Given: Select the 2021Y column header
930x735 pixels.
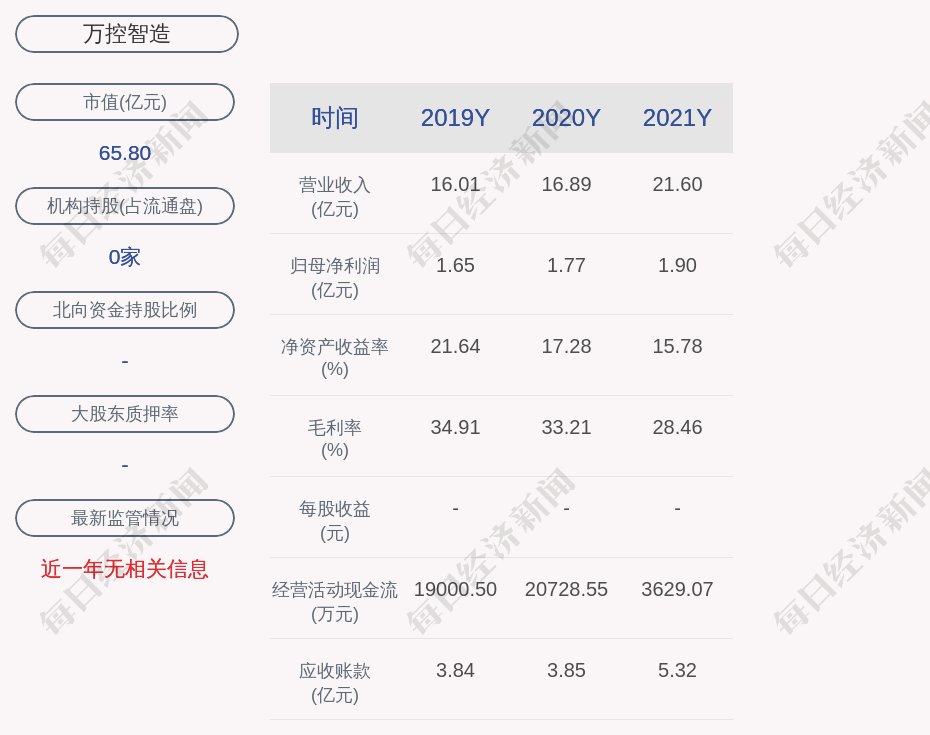Looking at the screenshot, I should (677, 118).
